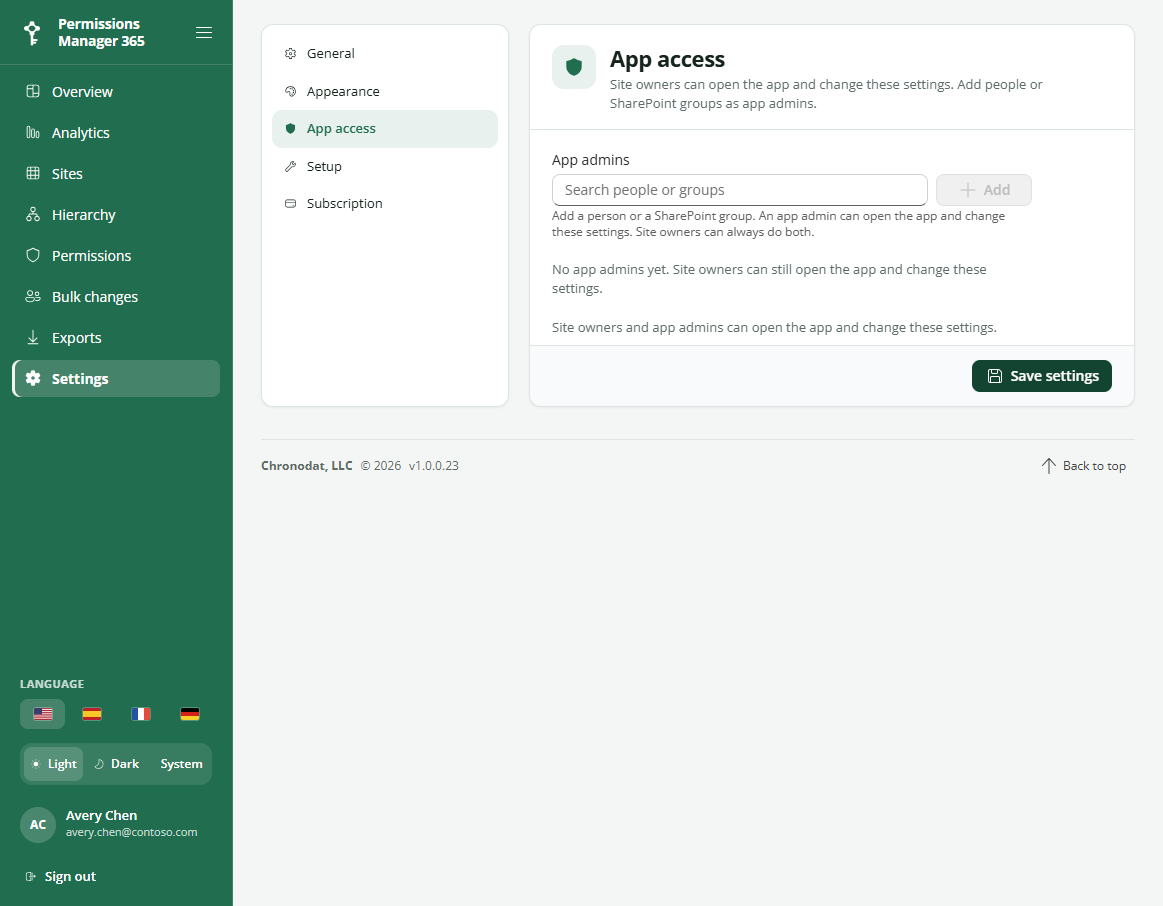1163x906 pixels.
Task: Click the Save settings button
Action: coord(1041,376)
